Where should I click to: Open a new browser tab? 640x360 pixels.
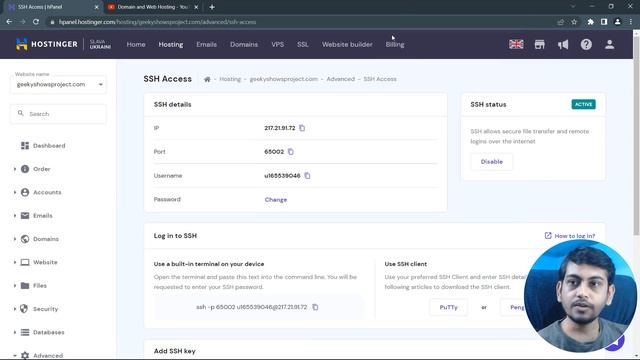point(212,7)
